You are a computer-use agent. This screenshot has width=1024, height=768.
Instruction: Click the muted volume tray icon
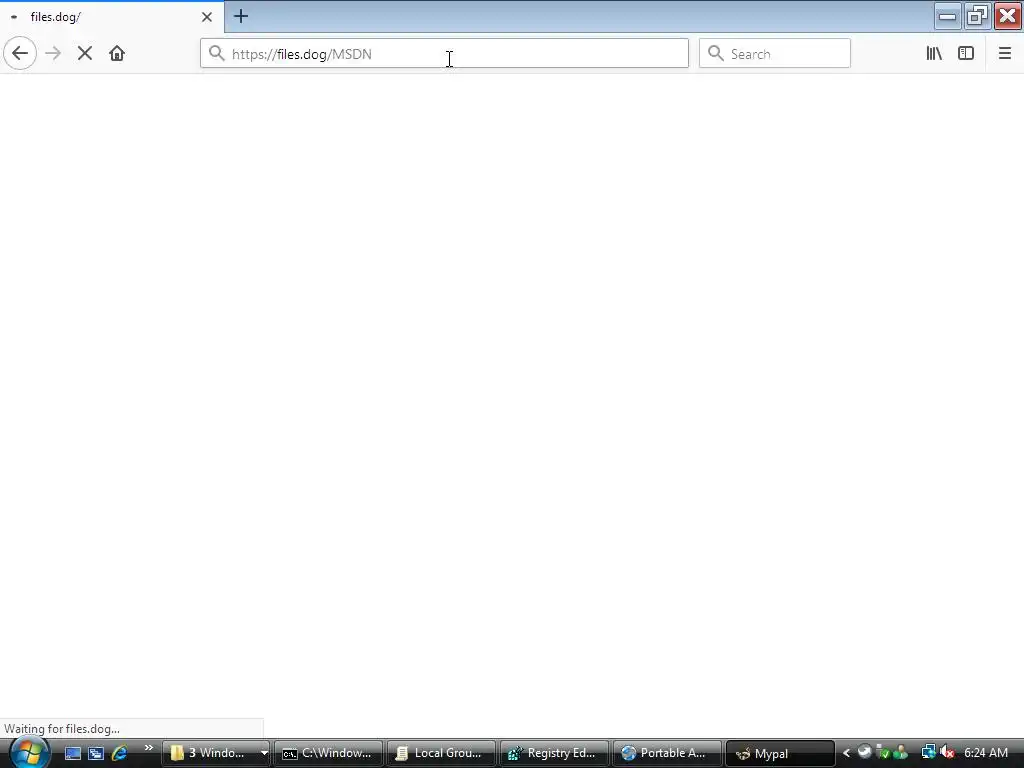[947, 752]
